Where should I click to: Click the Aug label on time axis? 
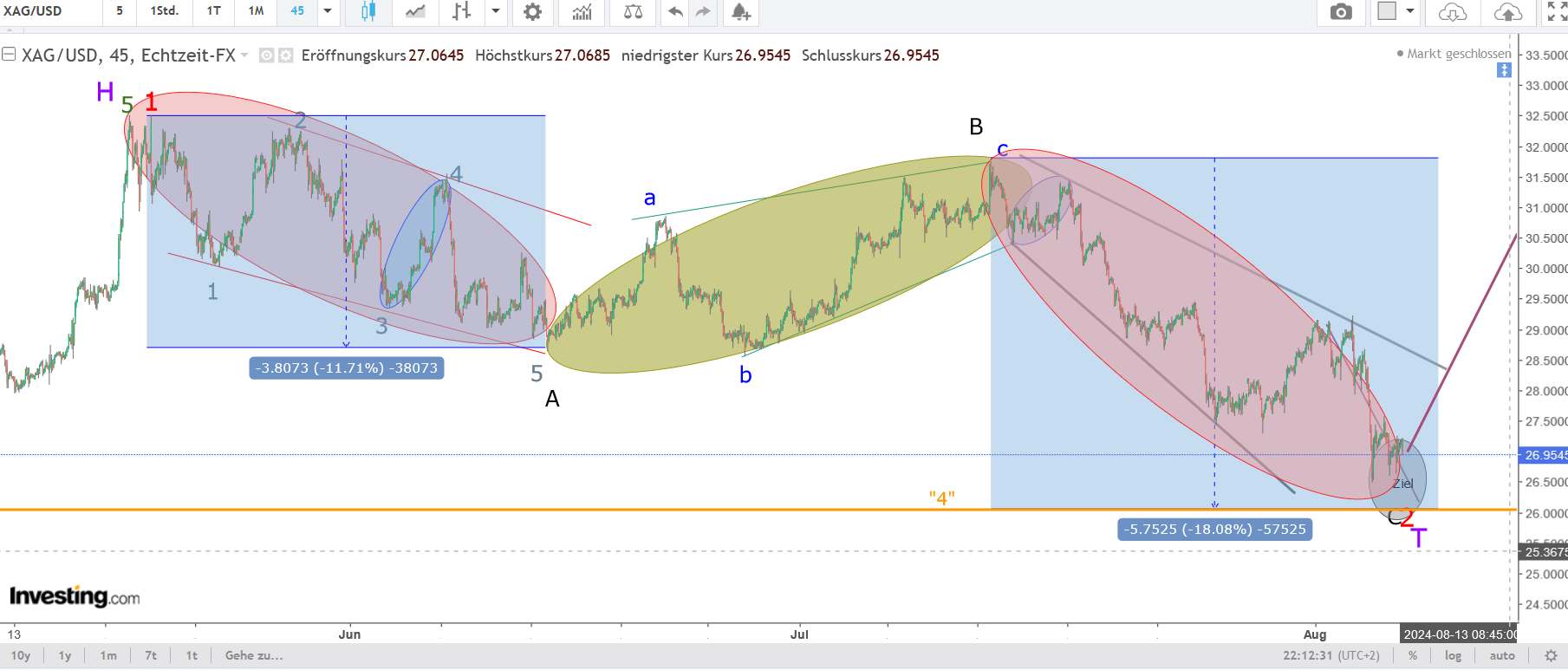click(1315, 634)
